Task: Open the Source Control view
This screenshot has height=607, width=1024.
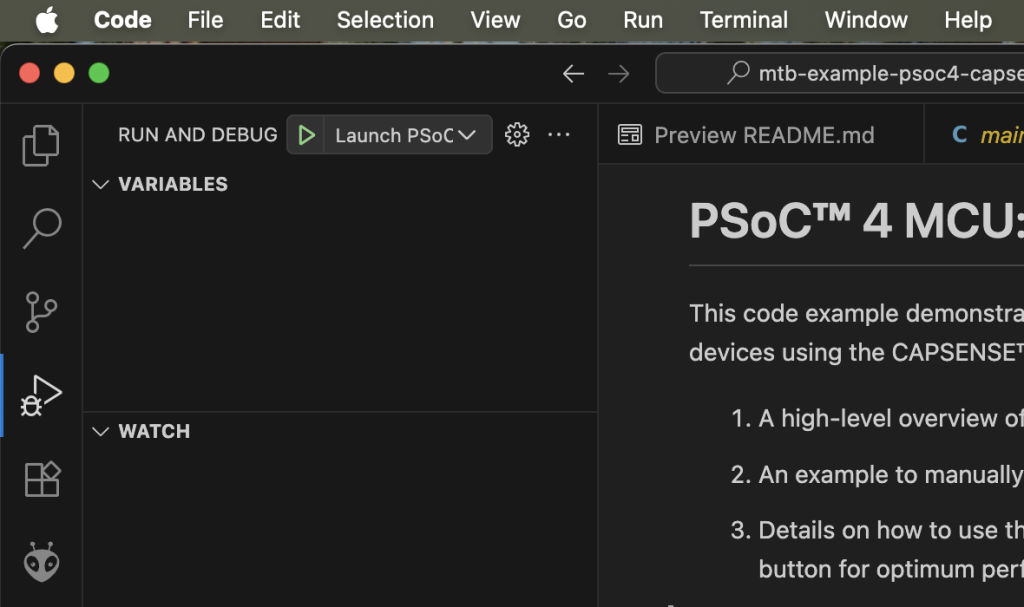Action: coord(41,312)
